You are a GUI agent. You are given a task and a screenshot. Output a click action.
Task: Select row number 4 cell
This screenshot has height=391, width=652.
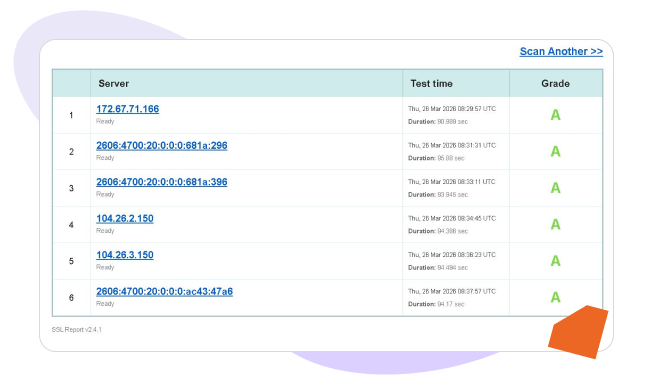[72, 225]
